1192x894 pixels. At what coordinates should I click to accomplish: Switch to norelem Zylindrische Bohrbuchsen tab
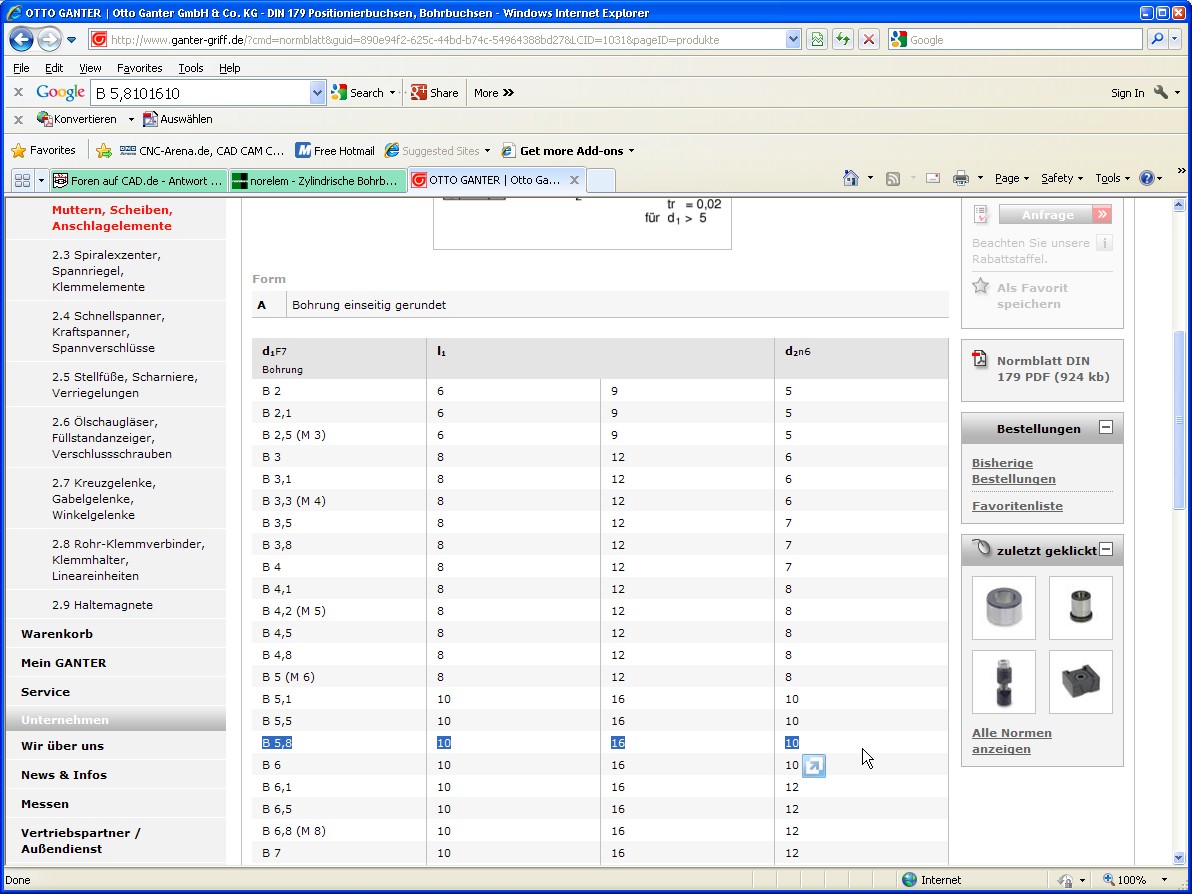pyautogui.click(x=318, y=180)
